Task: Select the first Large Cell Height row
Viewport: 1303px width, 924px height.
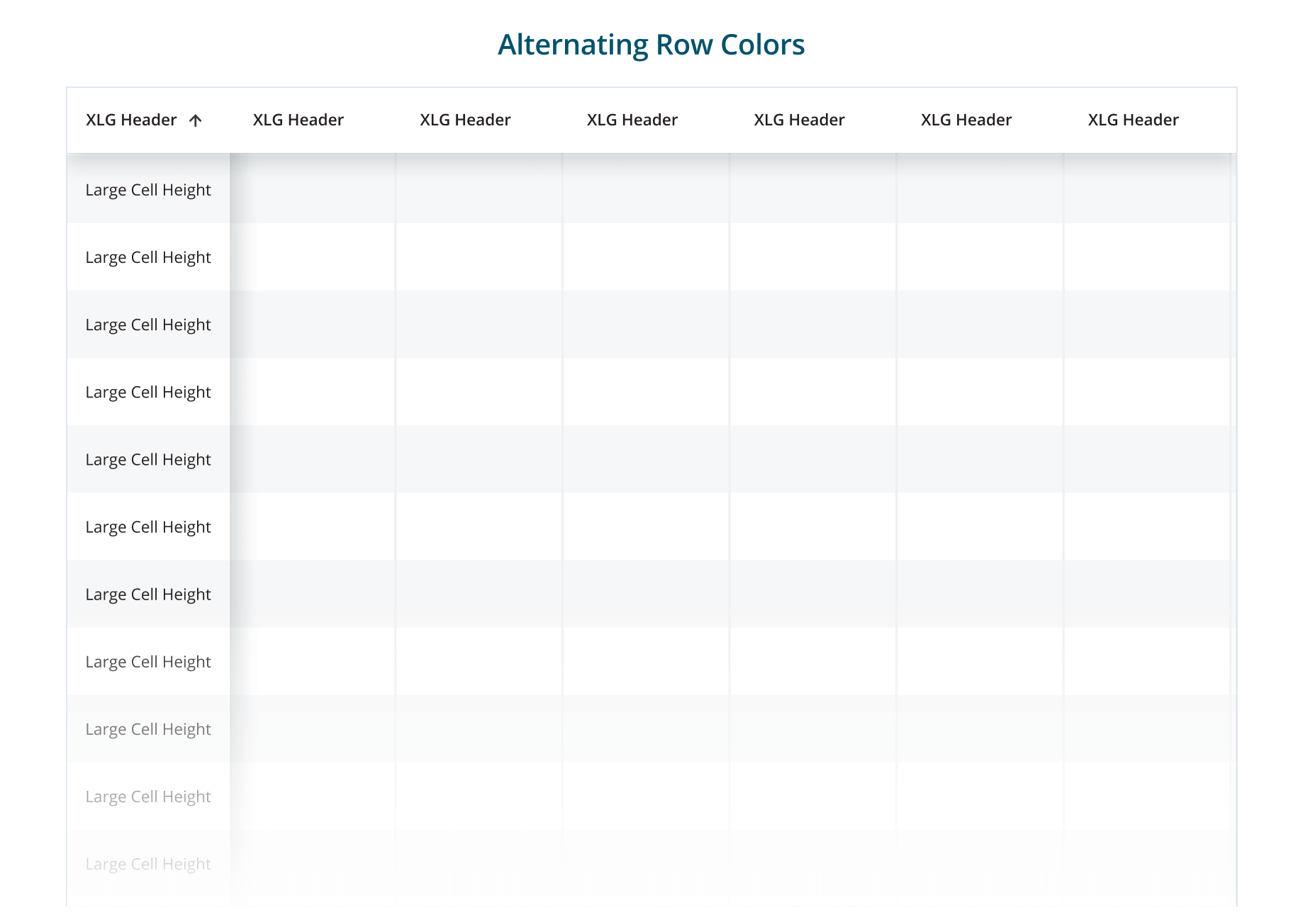Action: [148, 190]
